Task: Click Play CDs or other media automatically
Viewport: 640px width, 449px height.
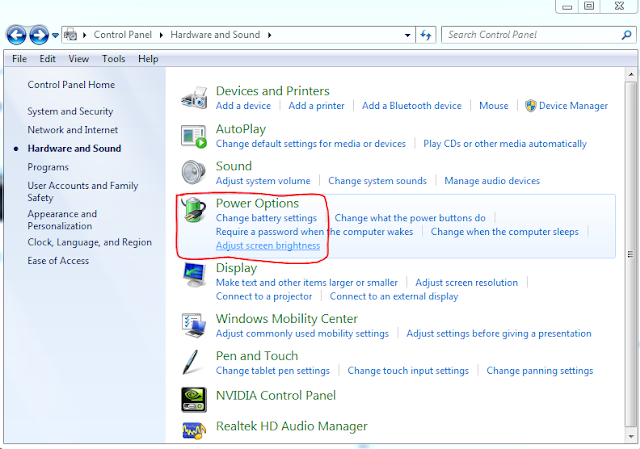Action: pos(504,144)
